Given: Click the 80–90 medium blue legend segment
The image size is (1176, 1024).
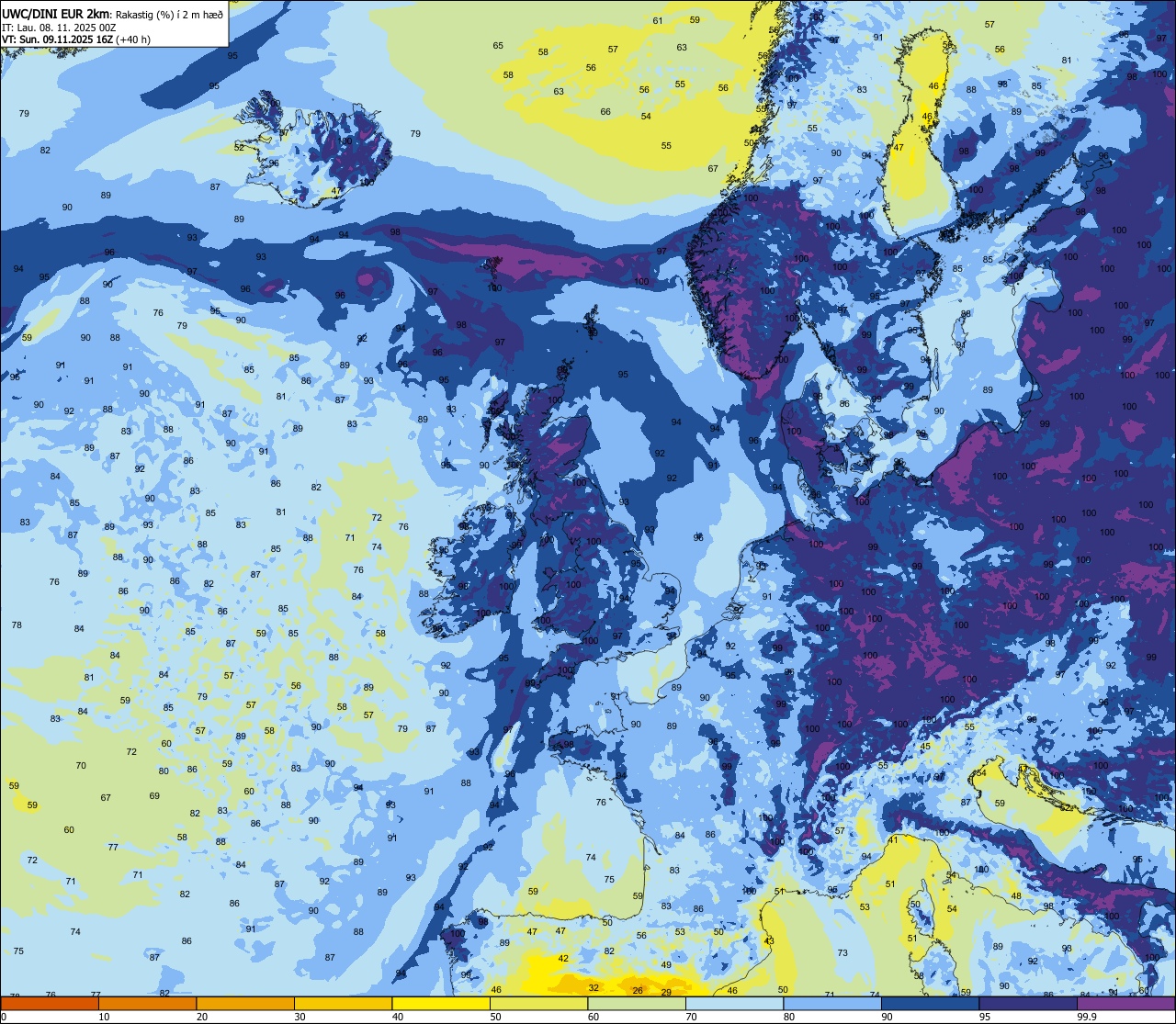Looking at the screenshot, I should pyautogui.click(x=832, y=1003).
